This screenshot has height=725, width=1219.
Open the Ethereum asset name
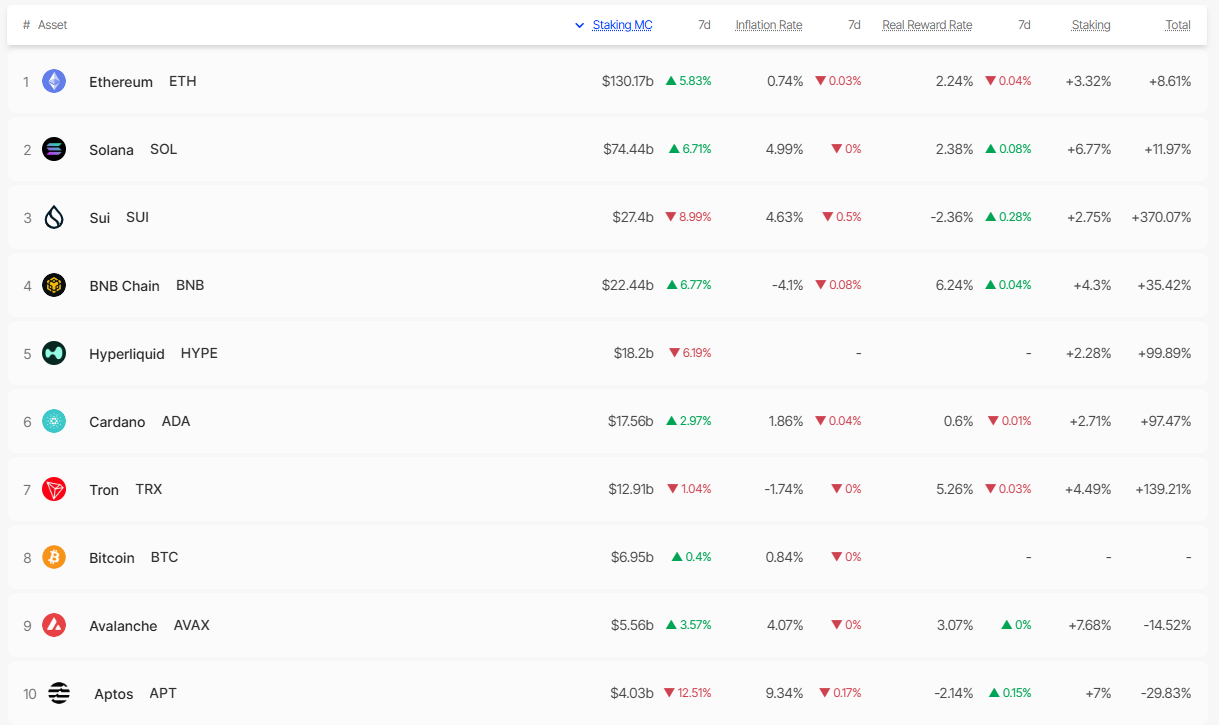point(121,82)
